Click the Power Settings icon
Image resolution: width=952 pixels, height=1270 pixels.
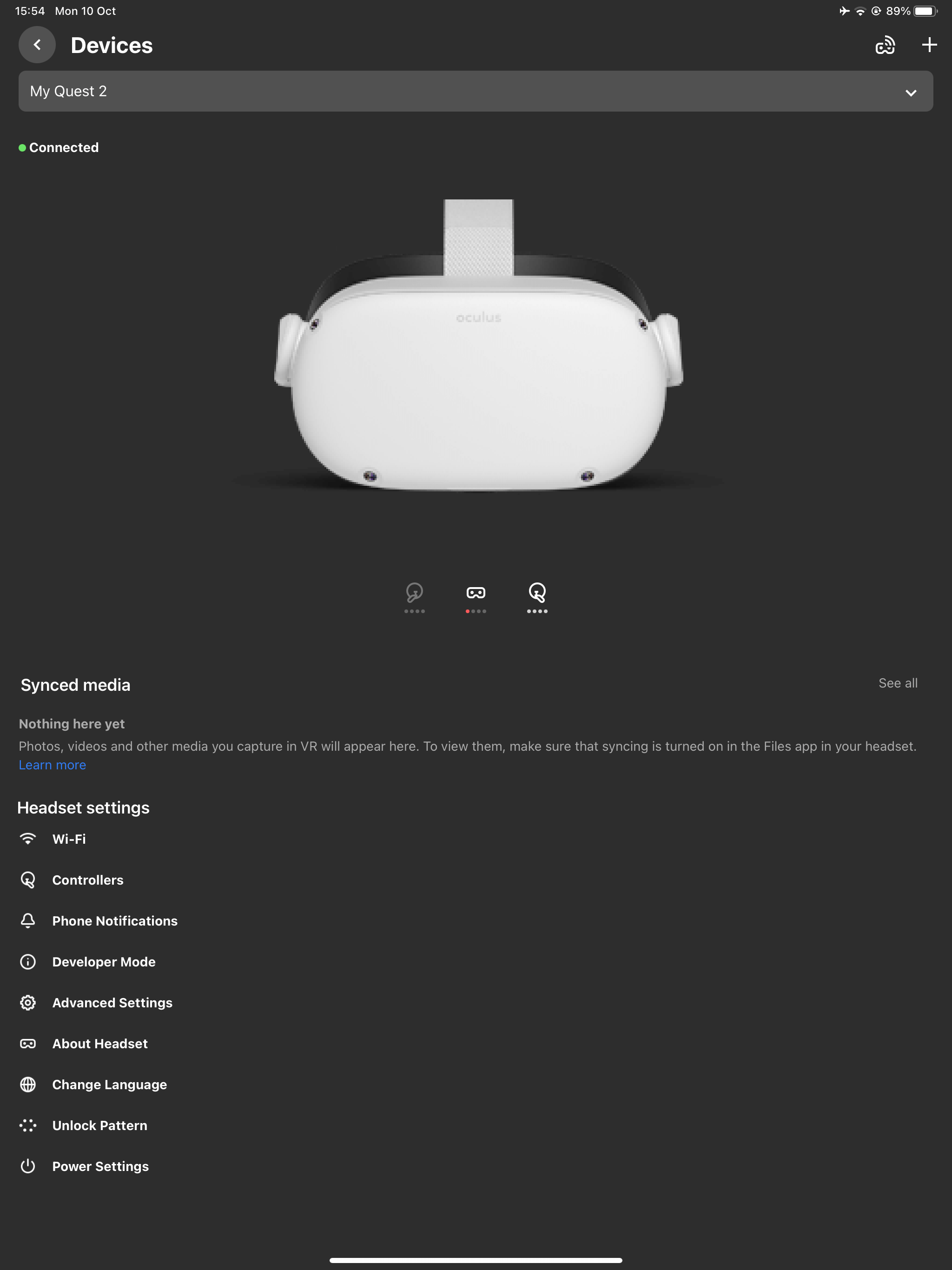27,1166
